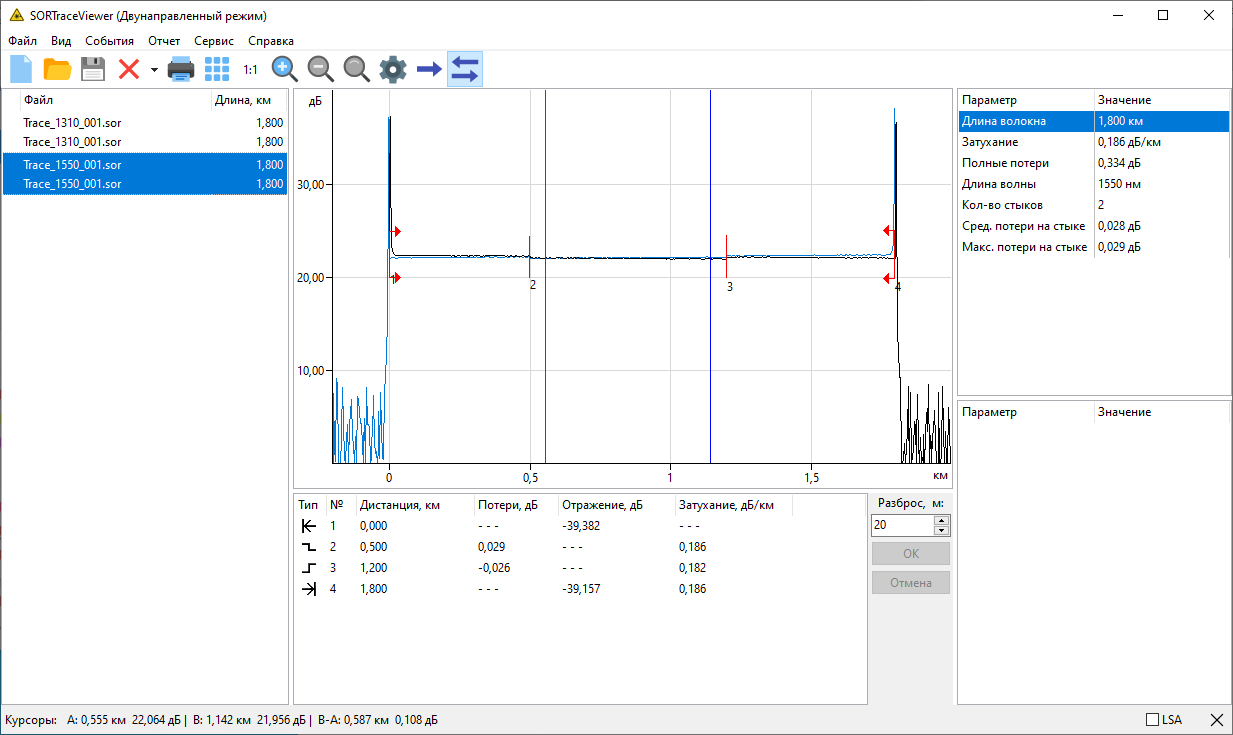Expand dropdown arrow next to red X
The height and width of the screenshot is (735, 1233).
pos(154,70)
